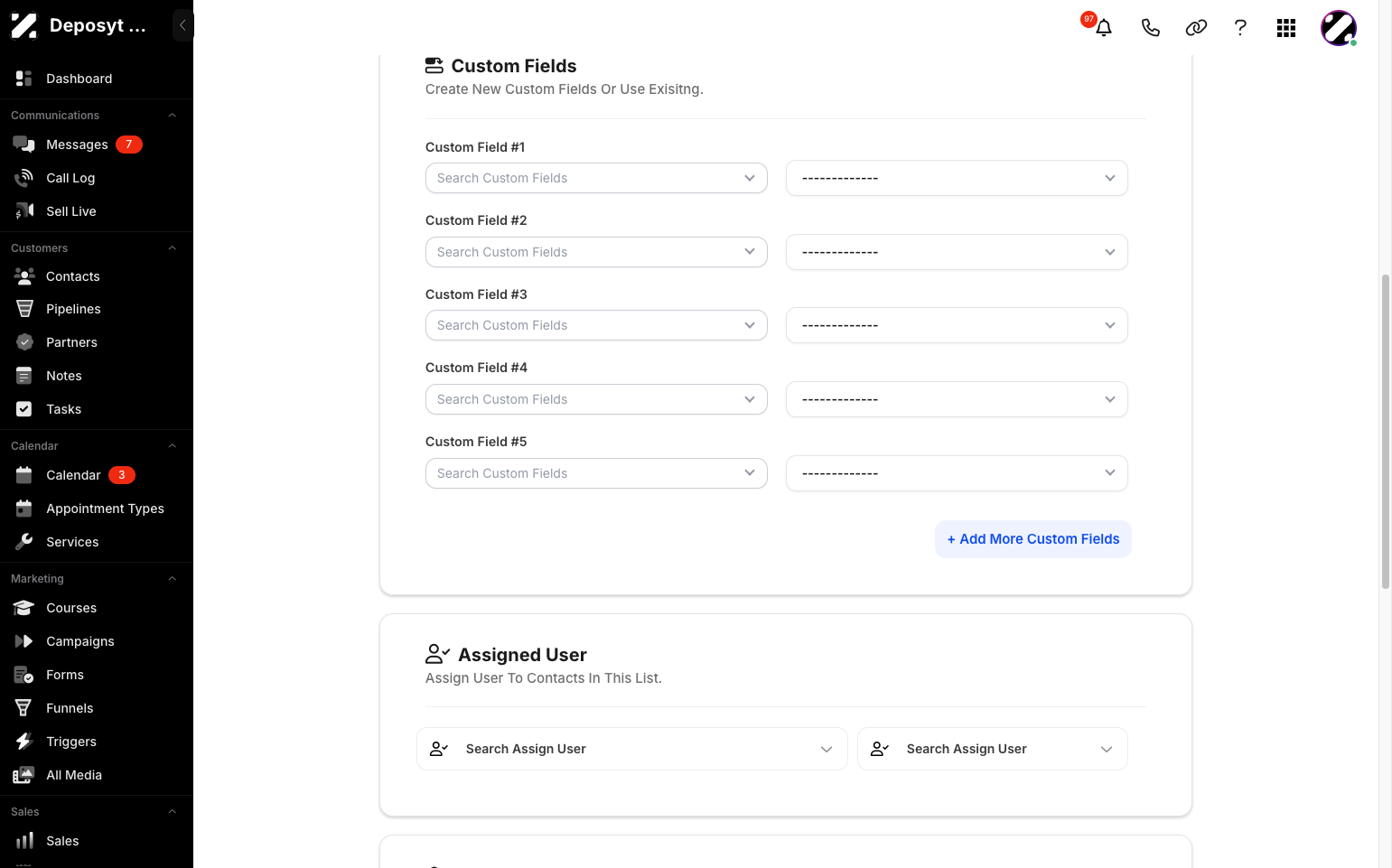1392x868 pixels.
Task: Open the apps grid icon
Action: coord(1286,28)
